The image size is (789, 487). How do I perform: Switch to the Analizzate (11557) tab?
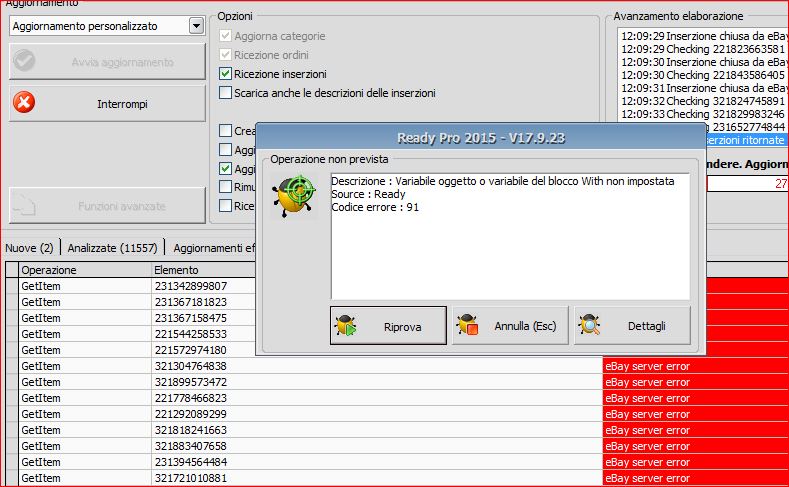(112, 248)
